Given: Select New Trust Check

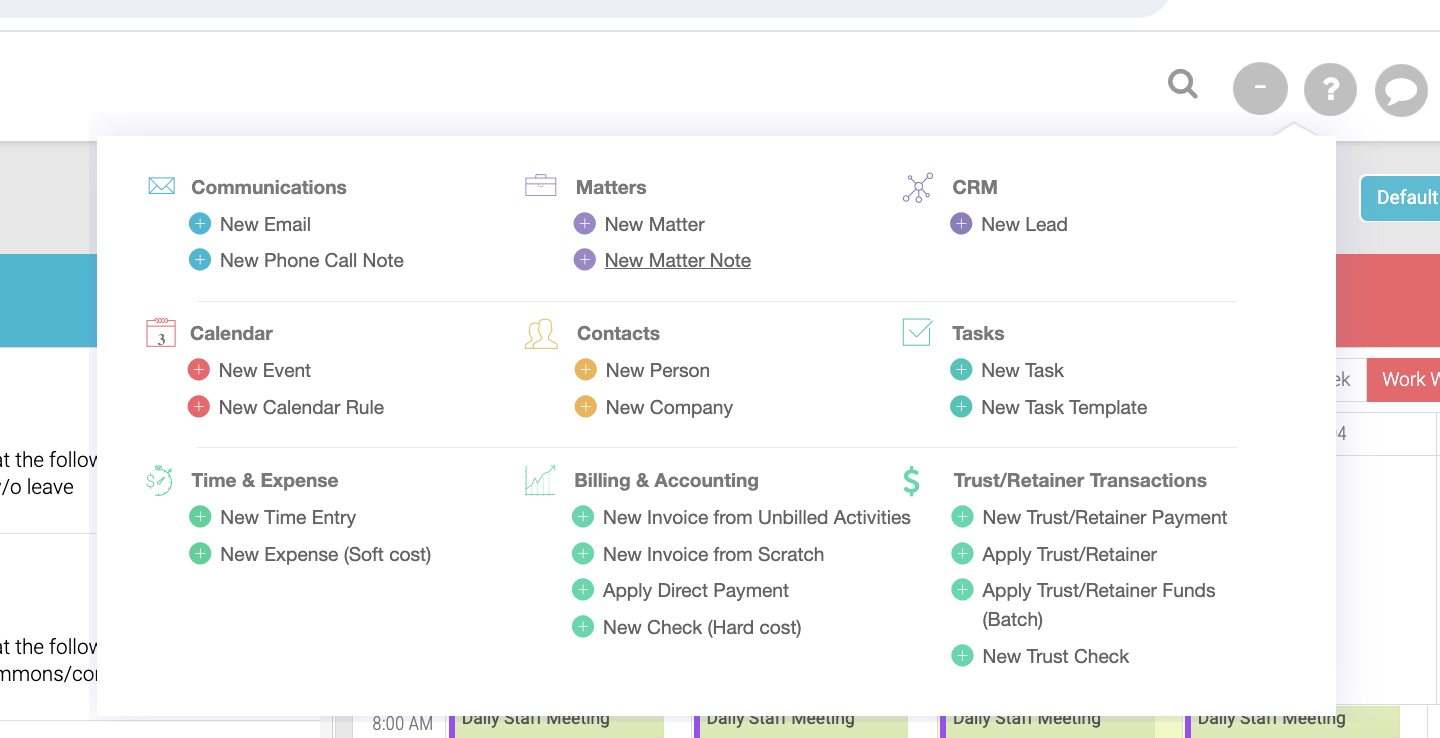Looking at the screenshot, I should pos(1056,656).
